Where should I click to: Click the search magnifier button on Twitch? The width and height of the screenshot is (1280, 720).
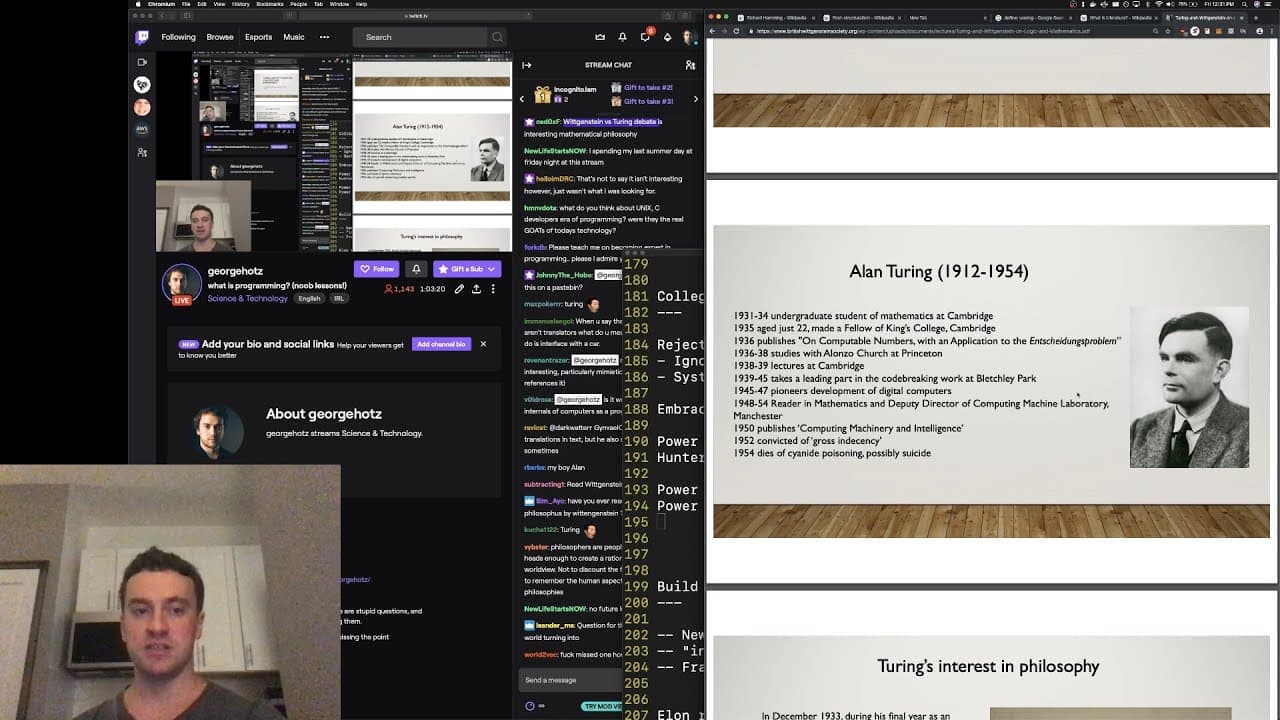(x=497, y=37)
